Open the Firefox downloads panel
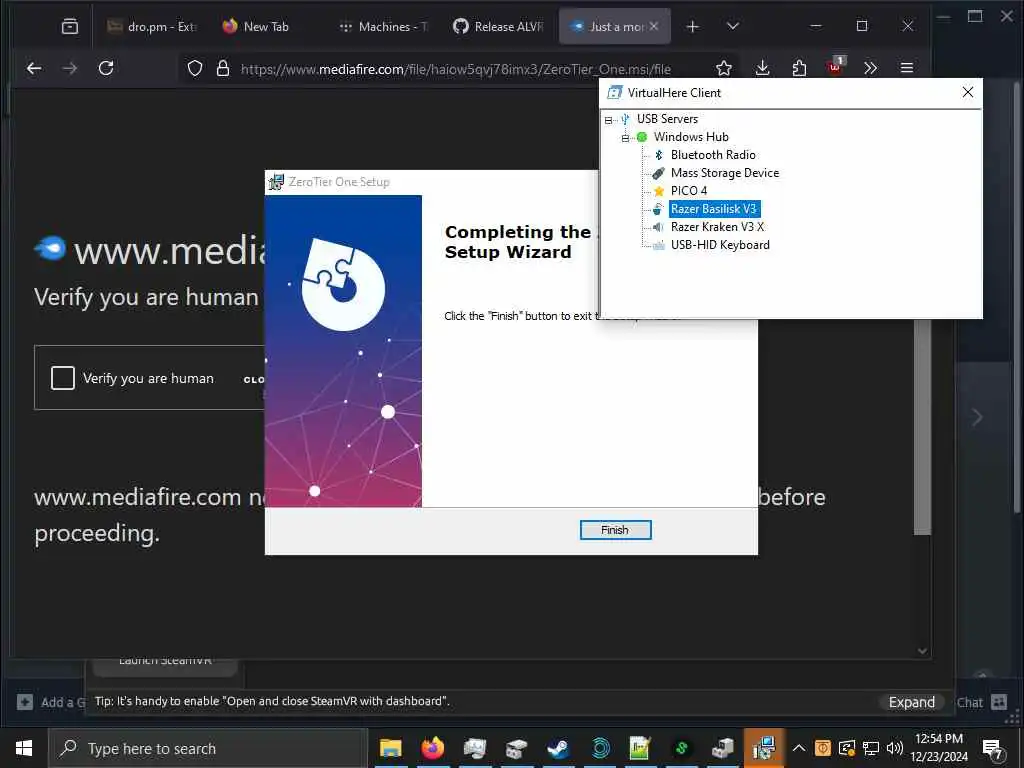This screenshot has height=768, width=1024. click(x=762, y=68)
